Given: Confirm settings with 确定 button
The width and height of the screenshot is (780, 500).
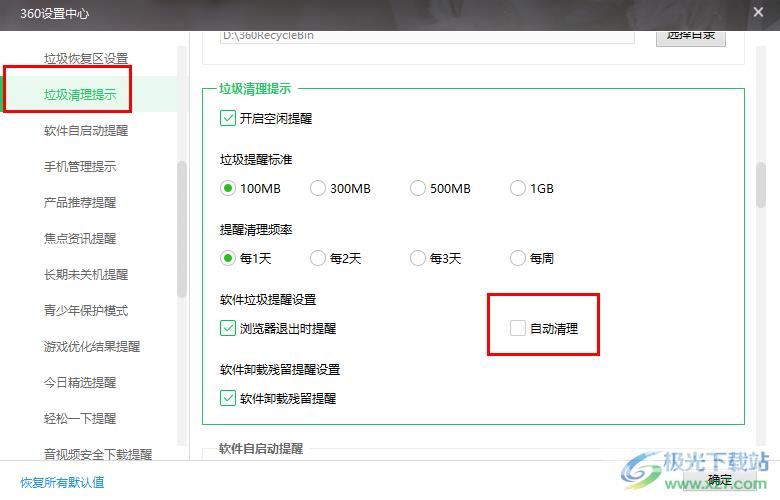Looking at the screenshot, I should [720, 480].
